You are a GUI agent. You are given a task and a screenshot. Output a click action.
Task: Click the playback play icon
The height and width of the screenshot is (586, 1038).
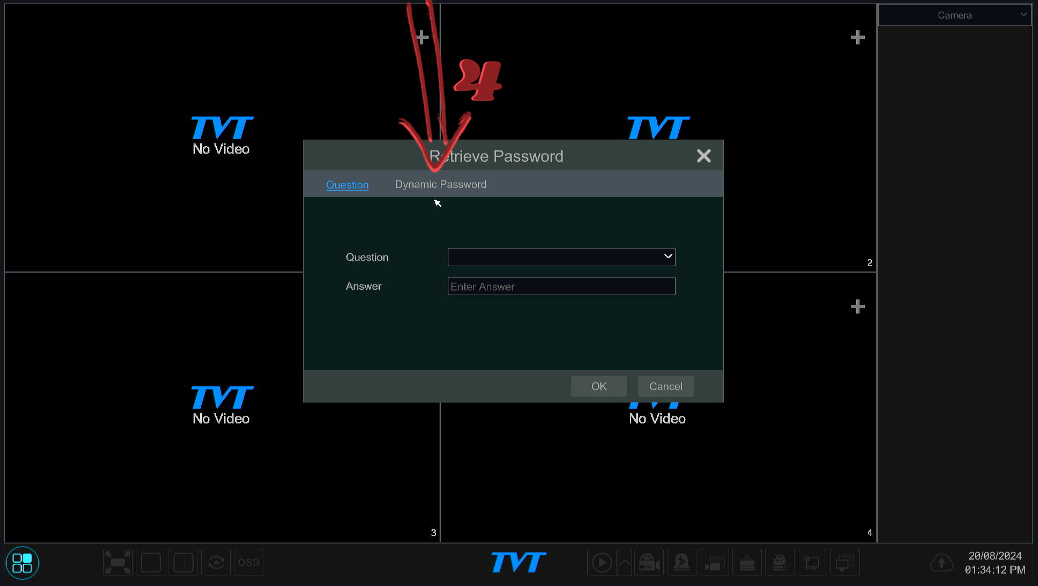(x=602, y=563)
